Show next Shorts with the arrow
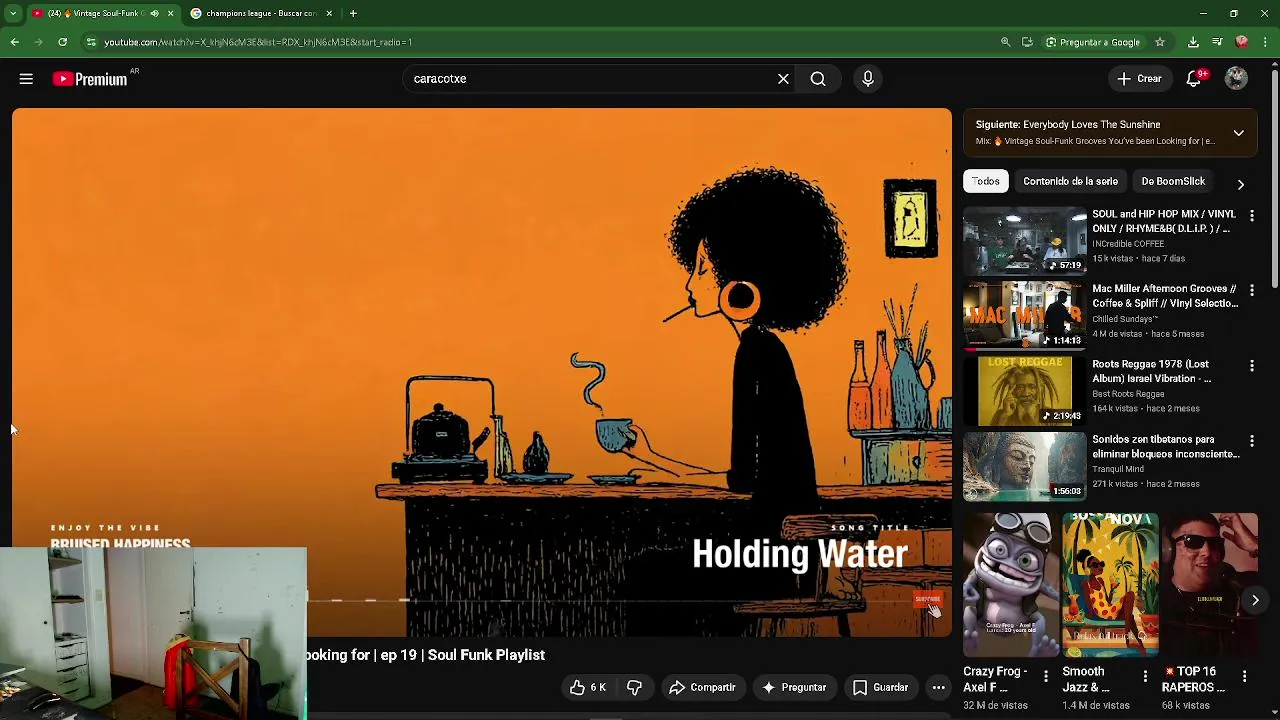The image size is (1280, 720). [x=1255, y=600]
